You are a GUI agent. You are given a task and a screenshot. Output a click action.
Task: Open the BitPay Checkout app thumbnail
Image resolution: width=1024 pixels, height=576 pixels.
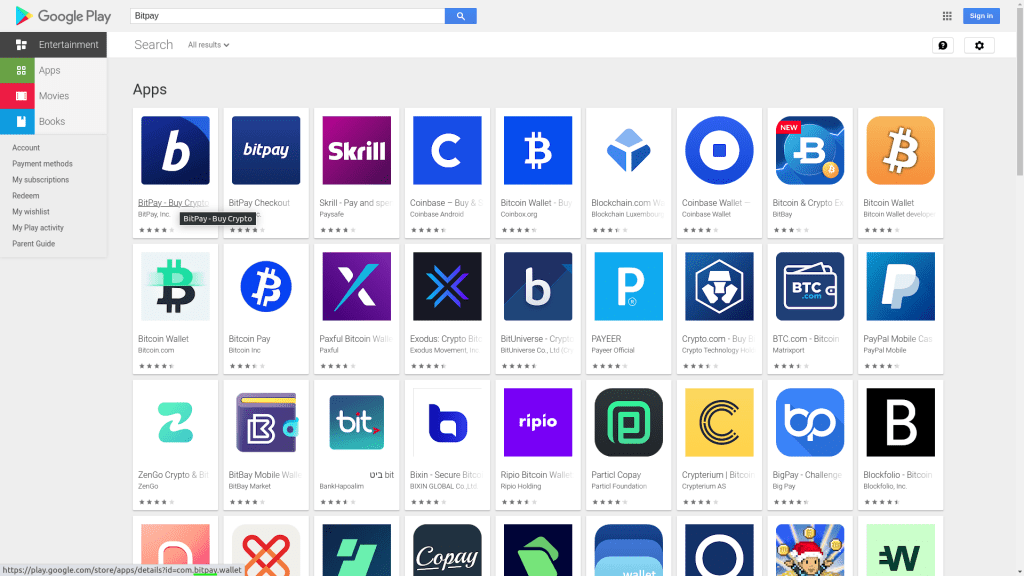[266, 151]
